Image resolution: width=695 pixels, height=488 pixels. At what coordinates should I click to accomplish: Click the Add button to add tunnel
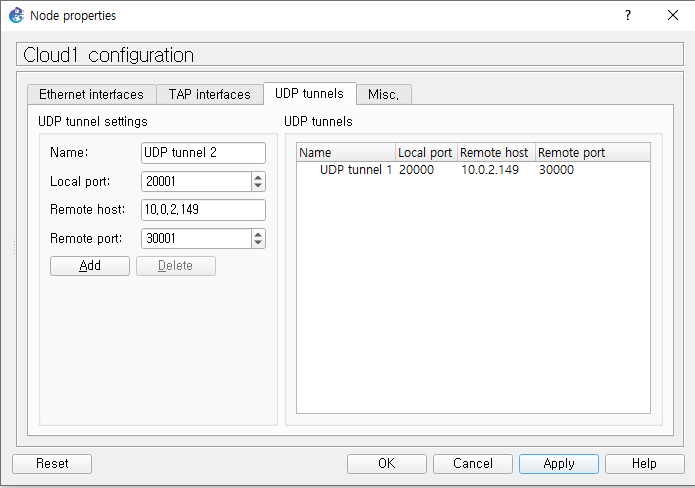point(90,266)
